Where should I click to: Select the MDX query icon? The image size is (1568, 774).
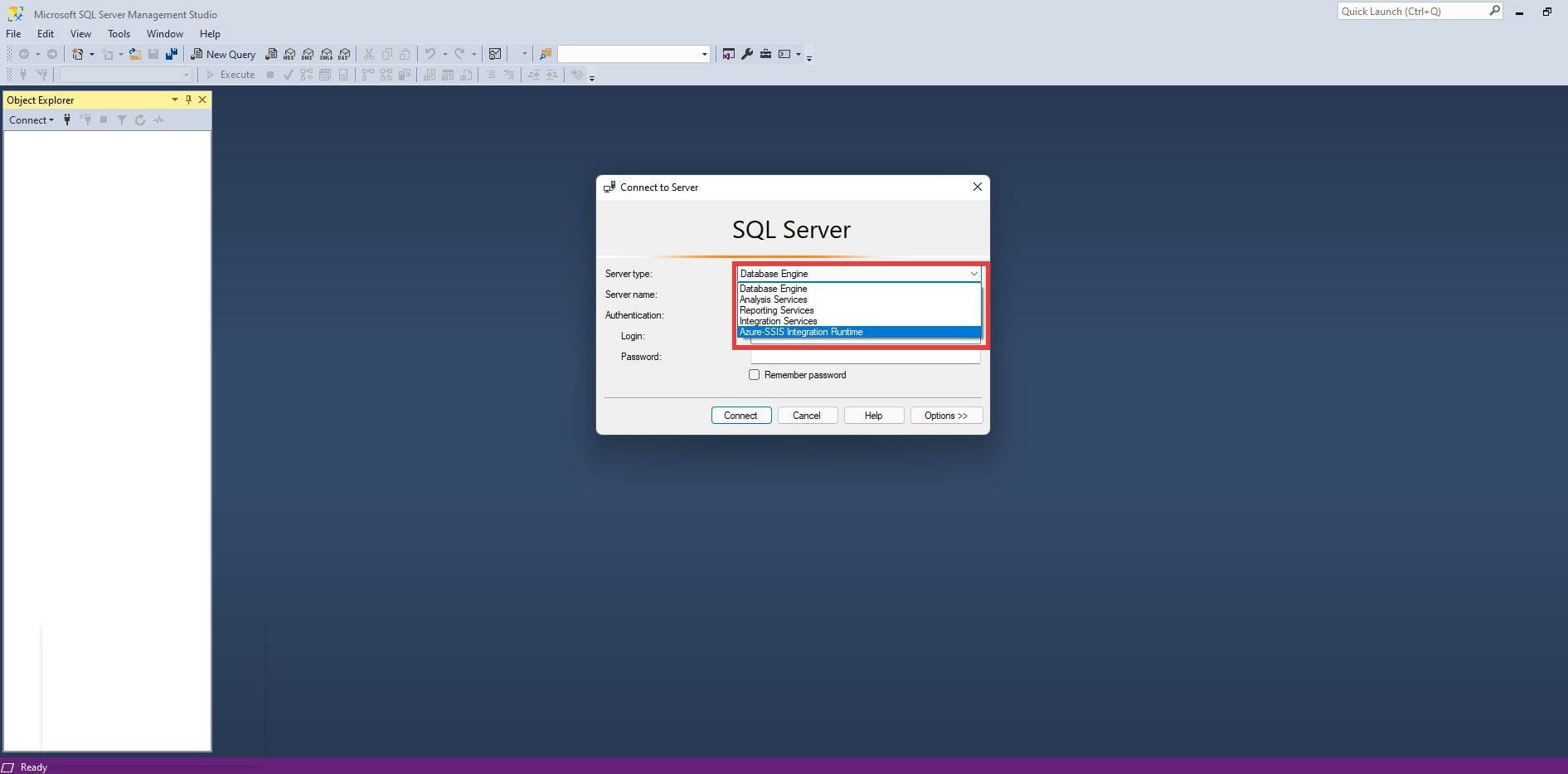click(289, 54)
